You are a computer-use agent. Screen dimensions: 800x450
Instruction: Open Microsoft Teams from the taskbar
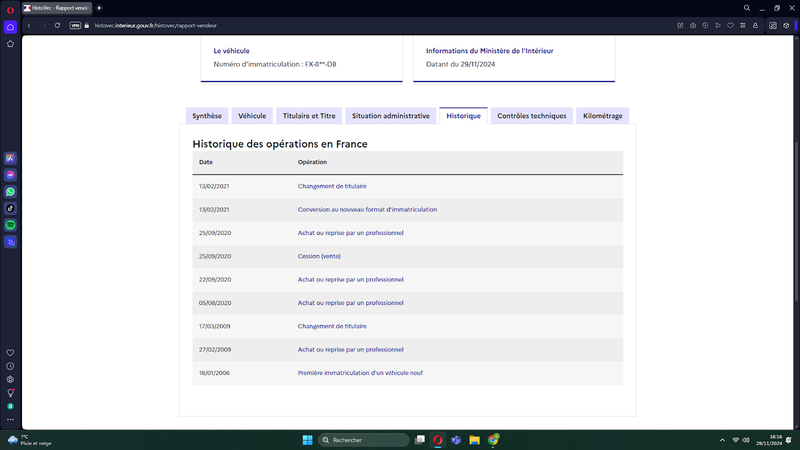pos(456,440)
